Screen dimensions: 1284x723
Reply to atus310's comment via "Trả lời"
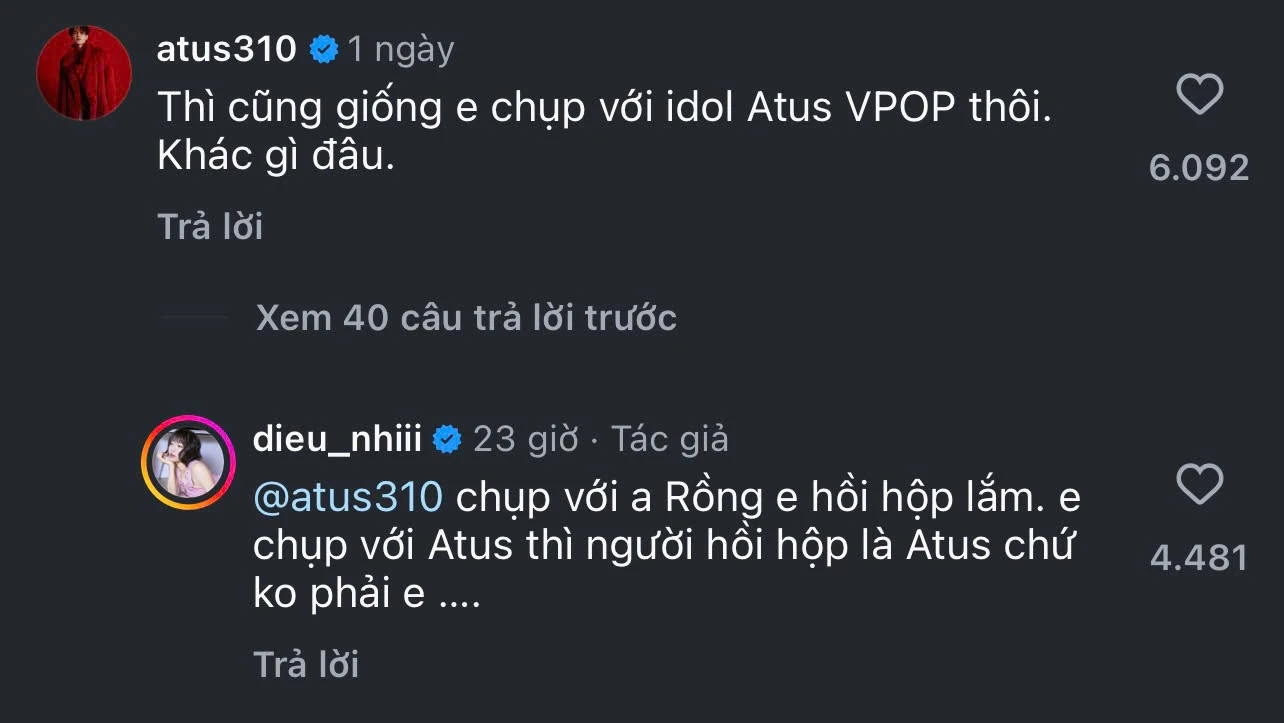210,227
